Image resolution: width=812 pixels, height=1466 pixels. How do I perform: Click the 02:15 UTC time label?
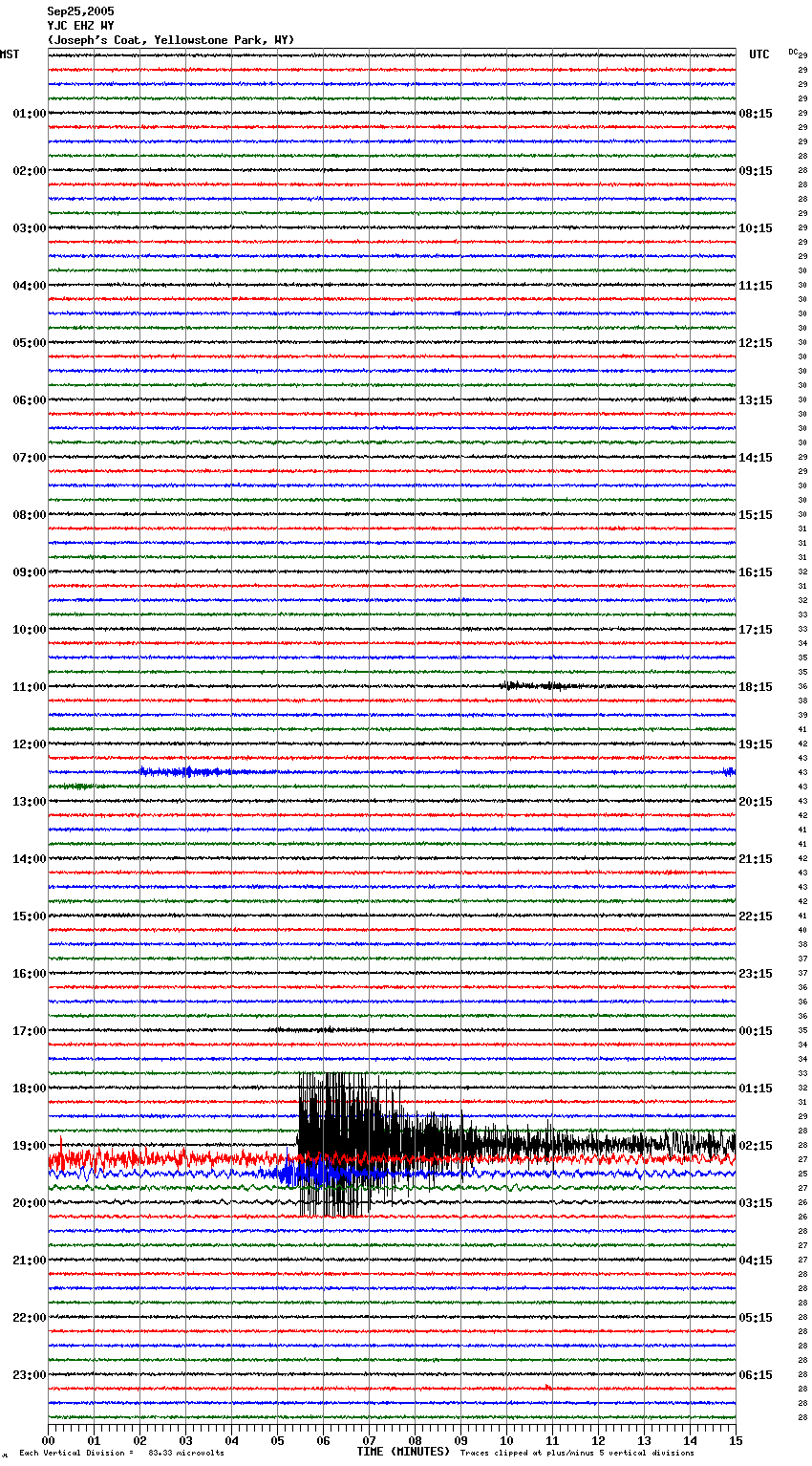[756, 1146]
